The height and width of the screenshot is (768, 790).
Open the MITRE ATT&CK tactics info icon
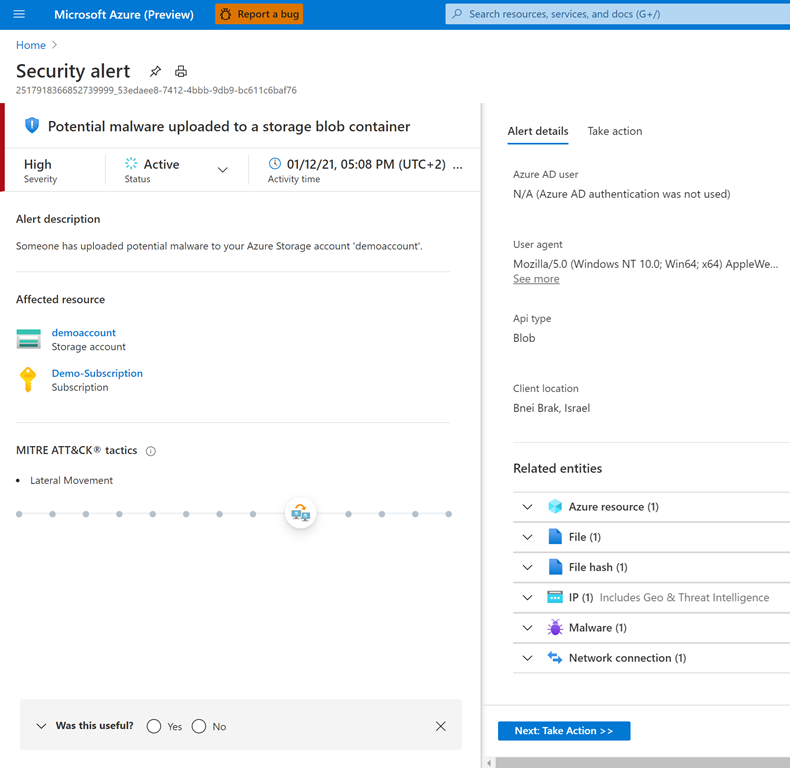click(151, 451)
